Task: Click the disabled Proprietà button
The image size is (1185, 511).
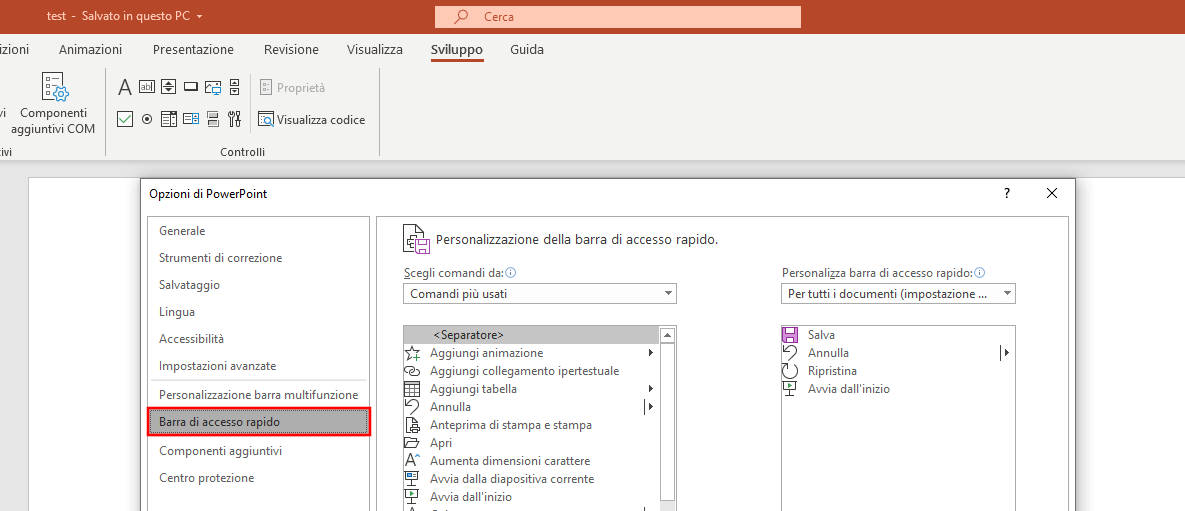Action: click(292, 88)
